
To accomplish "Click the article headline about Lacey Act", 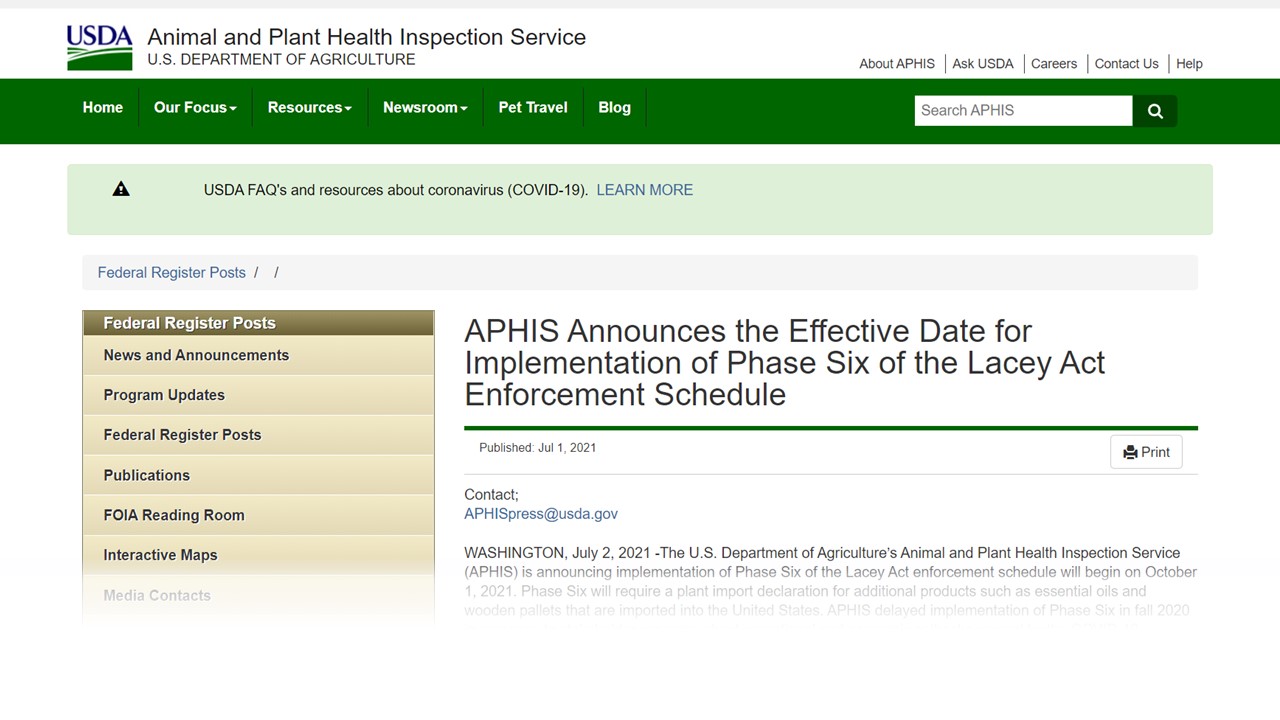I will (784, 362).
